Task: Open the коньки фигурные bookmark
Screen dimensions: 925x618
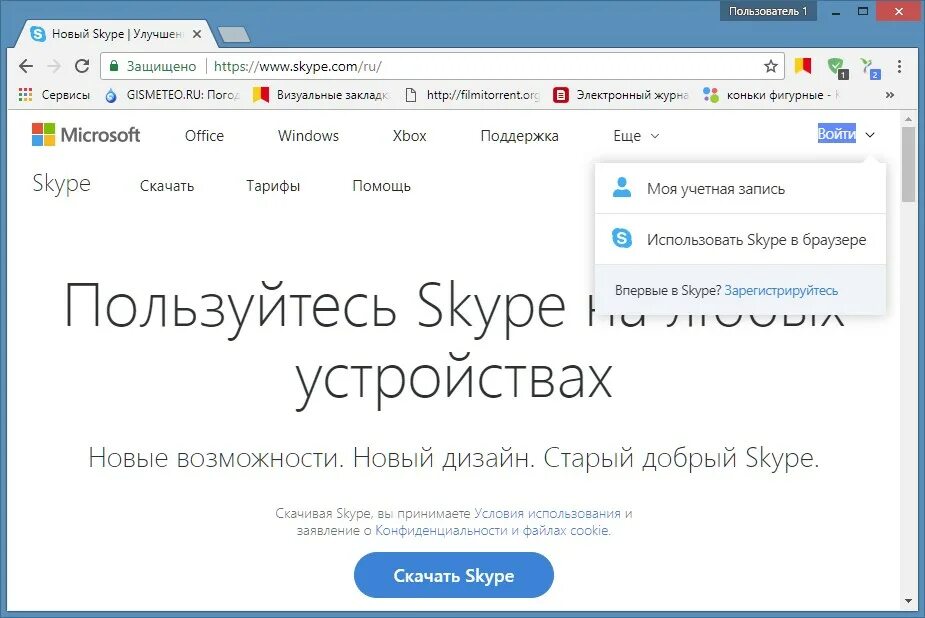Action: click(x=771, y=94)
